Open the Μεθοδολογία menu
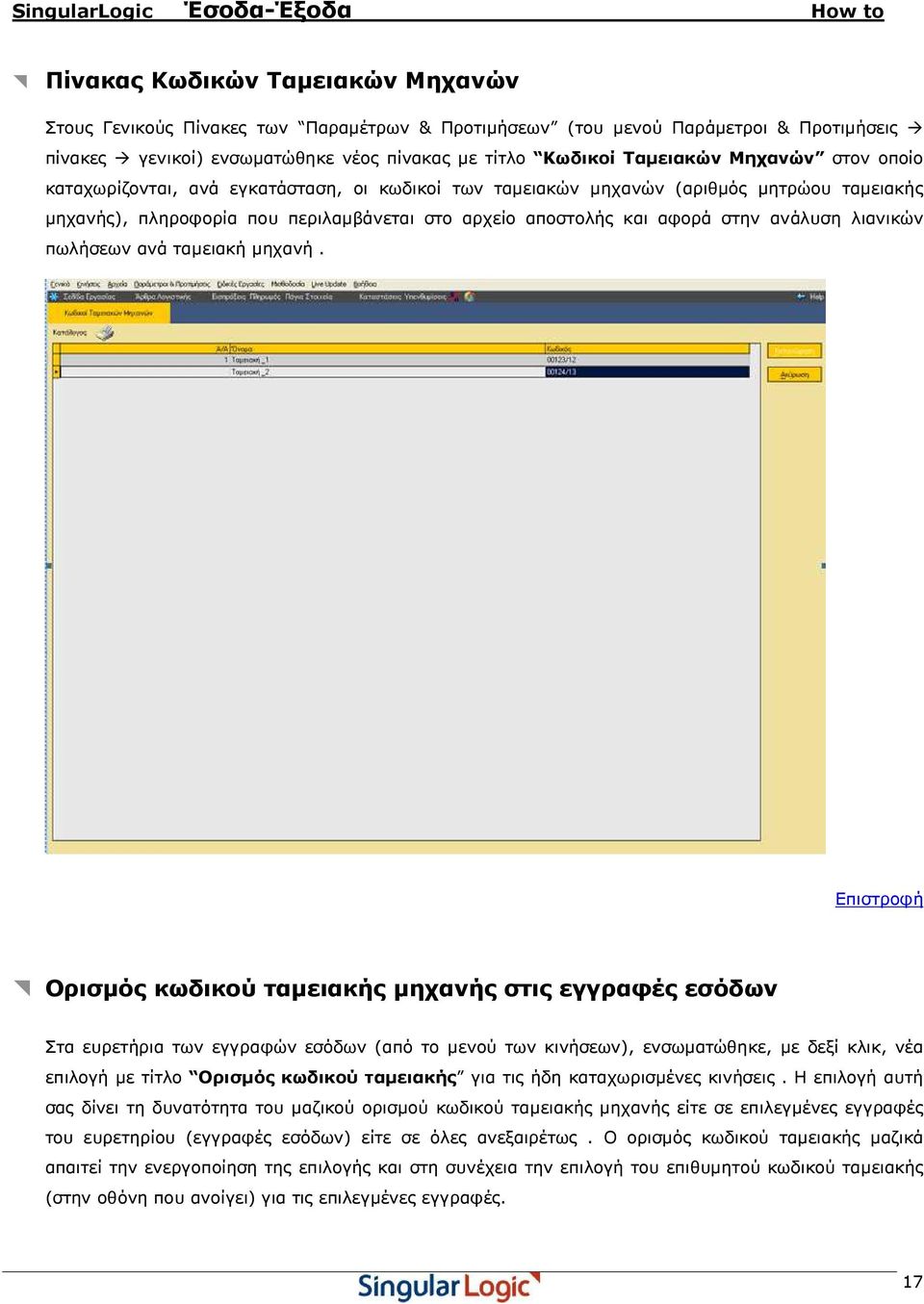Viewport: 924px width, 1304px height. (288, 284)
